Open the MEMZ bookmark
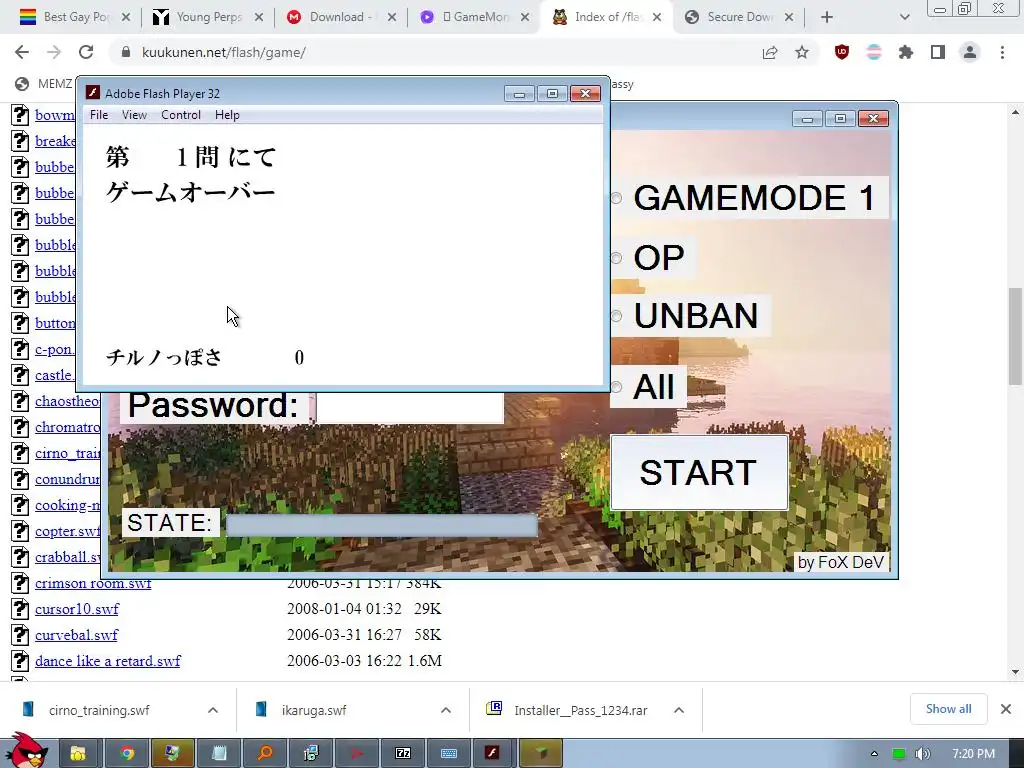Viewport: 1024px width, 768px height. 44,84
